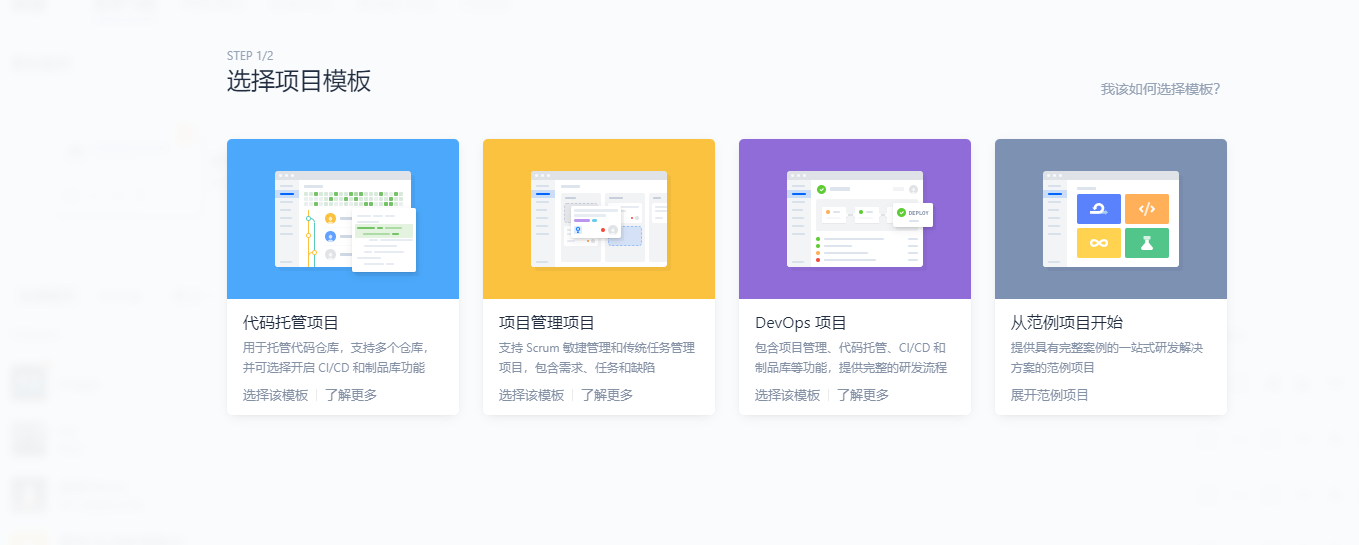Click the purple DevOps template thumbnail
The height and width of the screenshot is (545, 1359).
(x=855, y=219)
